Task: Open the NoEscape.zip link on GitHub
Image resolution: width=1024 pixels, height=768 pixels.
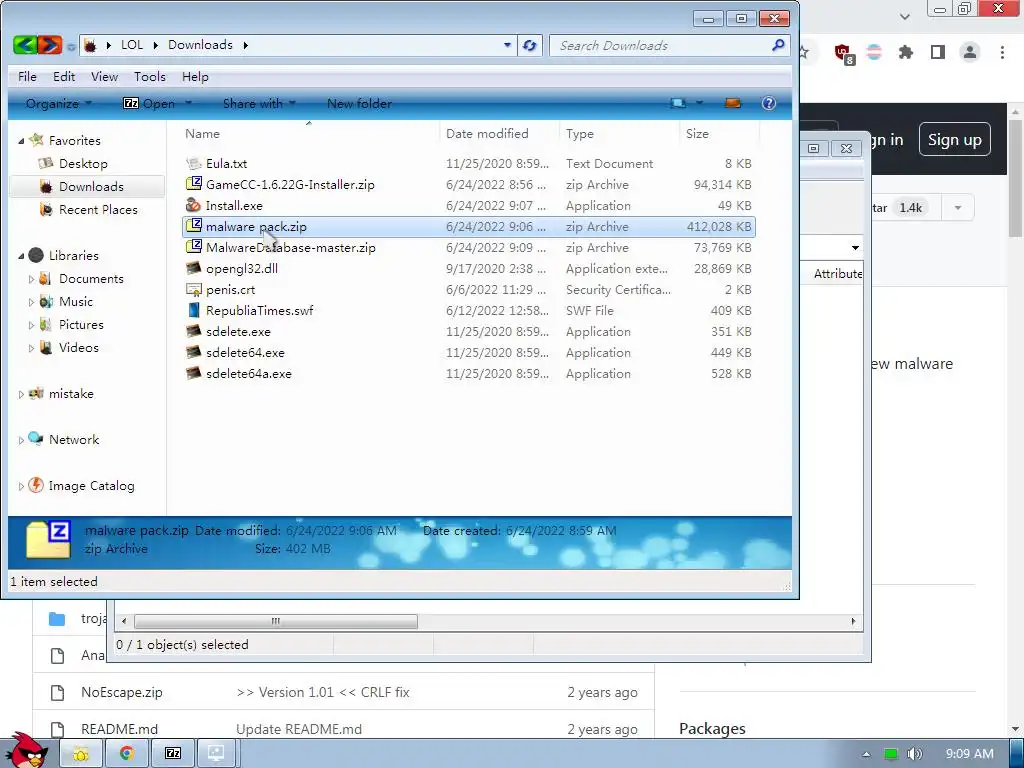Action: point(121,692)
